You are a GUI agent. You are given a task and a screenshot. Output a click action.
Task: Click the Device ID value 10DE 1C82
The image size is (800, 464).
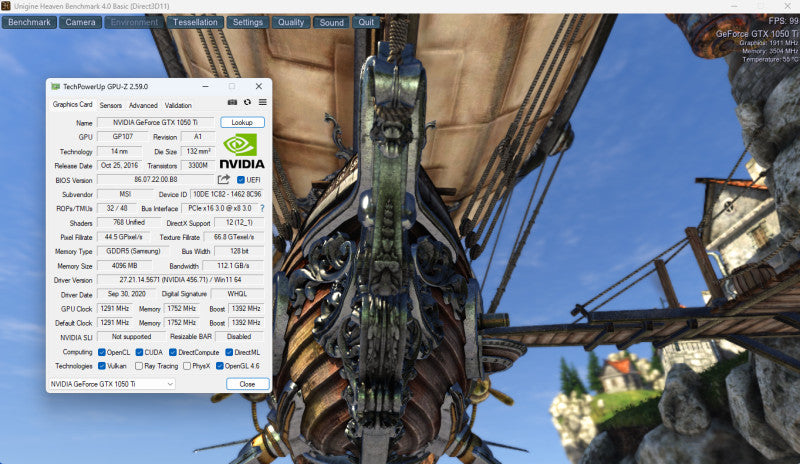point(227,194)
